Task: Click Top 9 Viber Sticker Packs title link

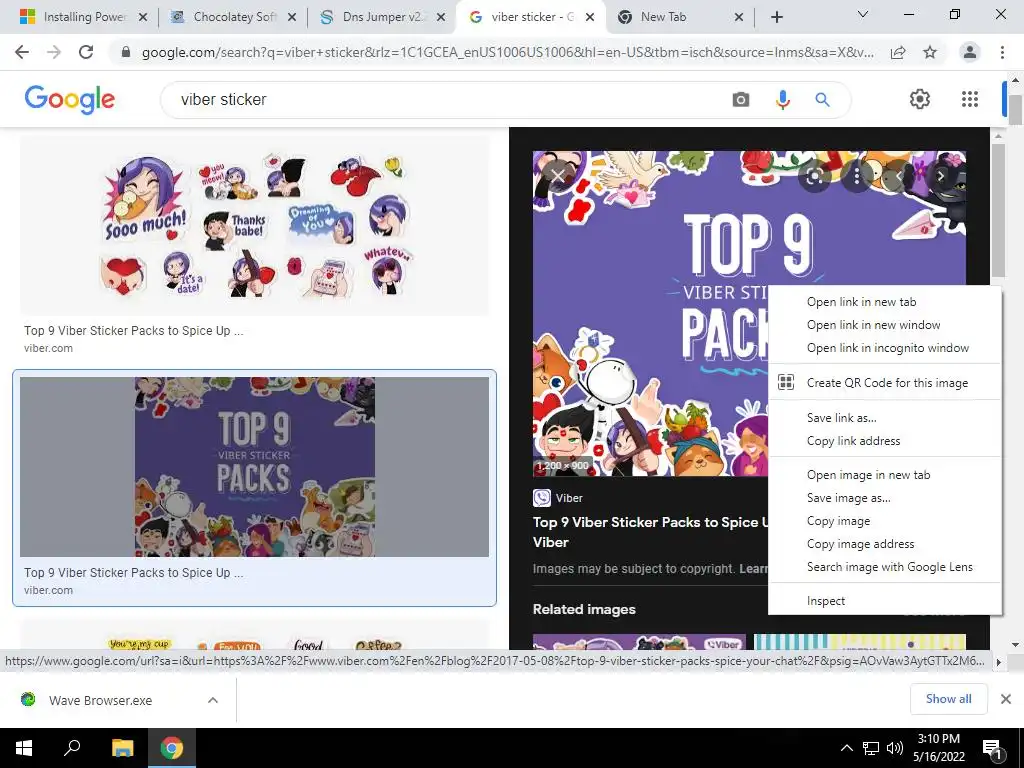Action: pos(650,532)
